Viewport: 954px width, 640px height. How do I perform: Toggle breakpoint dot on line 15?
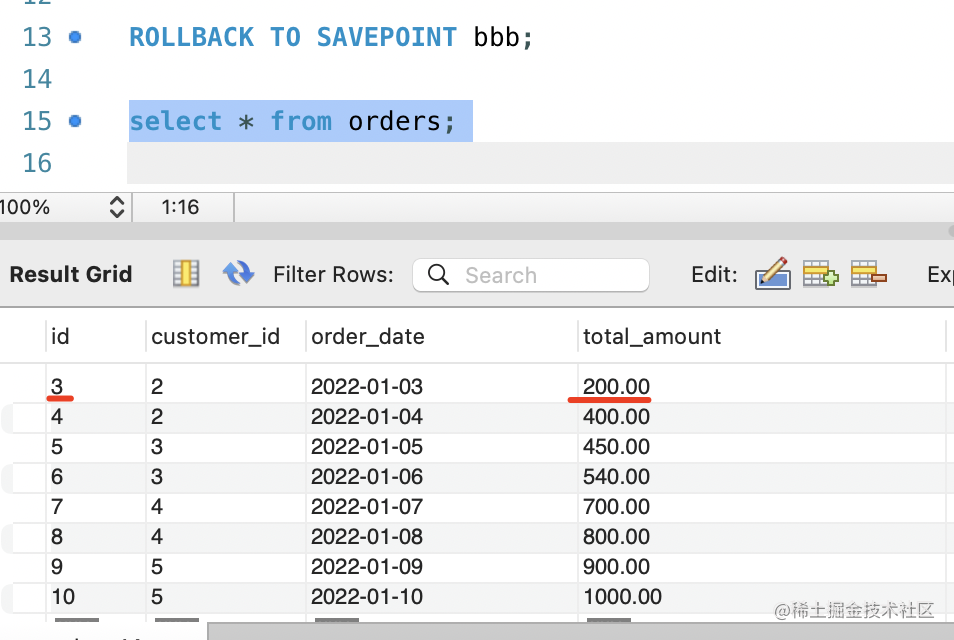74,121
